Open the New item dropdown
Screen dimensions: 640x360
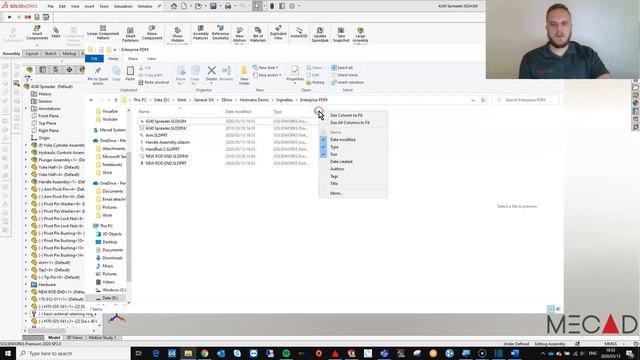266,68
